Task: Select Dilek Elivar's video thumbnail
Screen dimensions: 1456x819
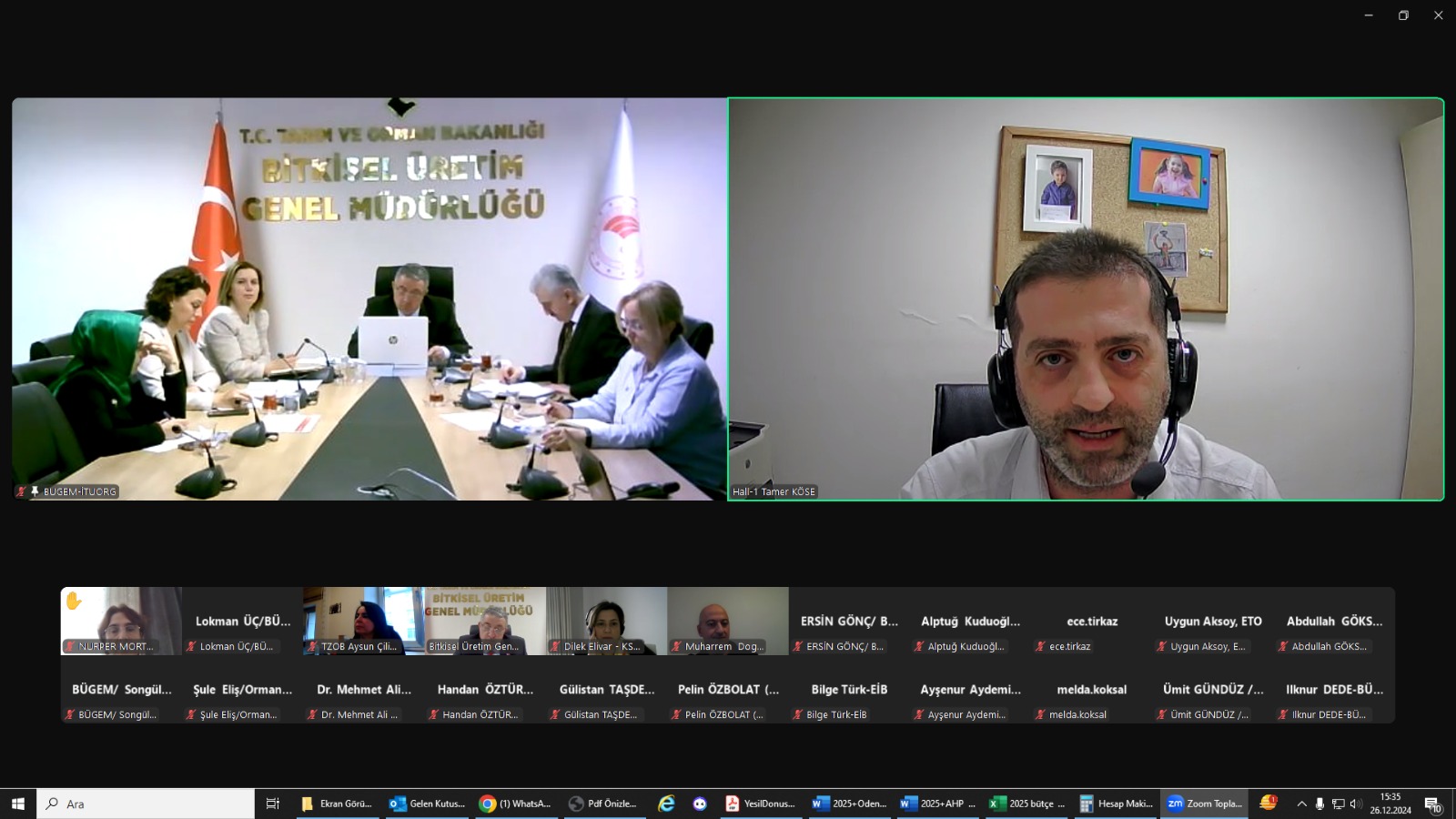Action: pos(606,621)
